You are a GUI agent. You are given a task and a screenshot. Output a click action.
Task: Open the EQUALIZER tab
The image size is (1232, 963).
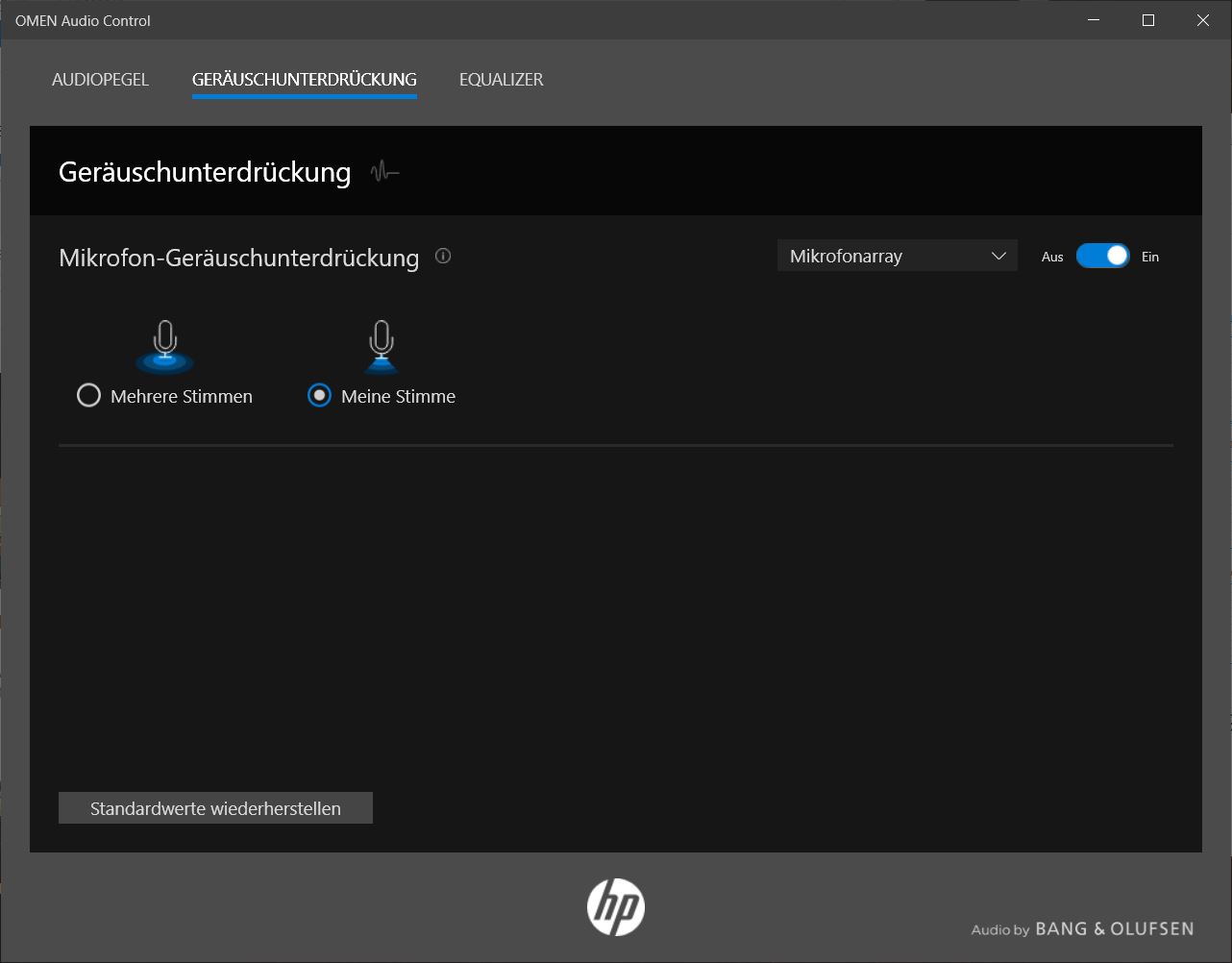501,80
